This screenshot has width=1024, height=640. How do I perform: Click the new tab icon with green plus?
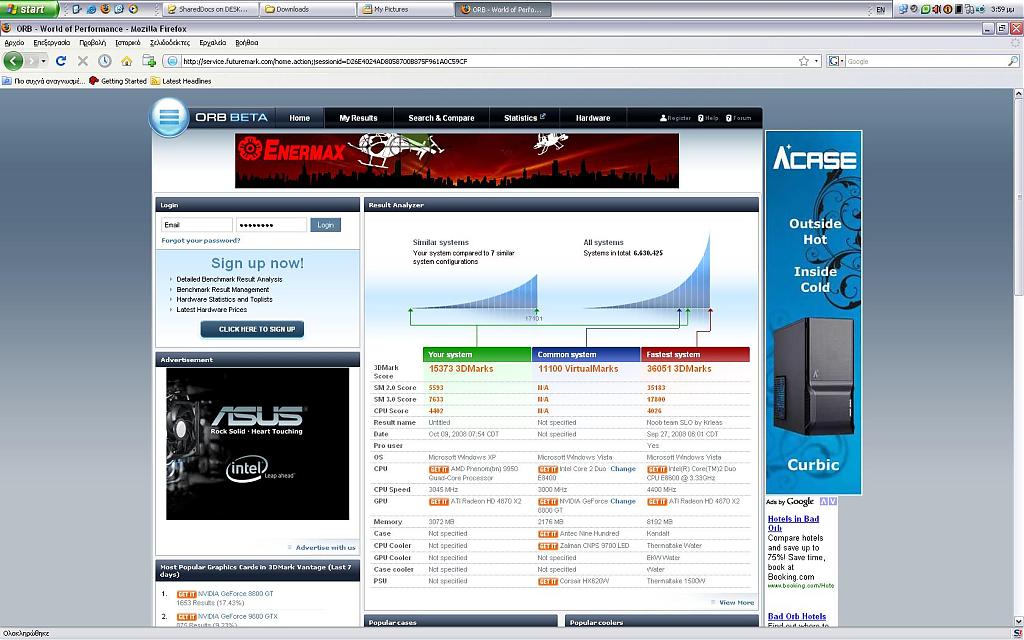tap(149, 61)
